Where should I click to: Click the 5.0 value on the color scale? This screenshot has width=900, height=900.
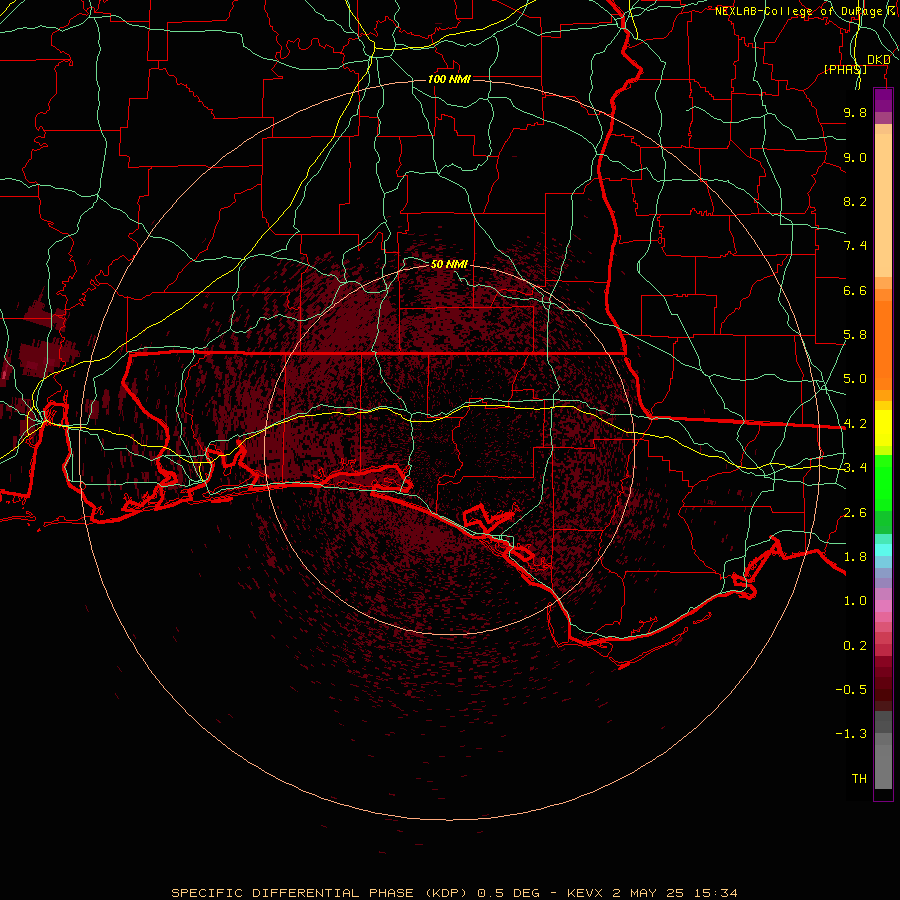855,379
